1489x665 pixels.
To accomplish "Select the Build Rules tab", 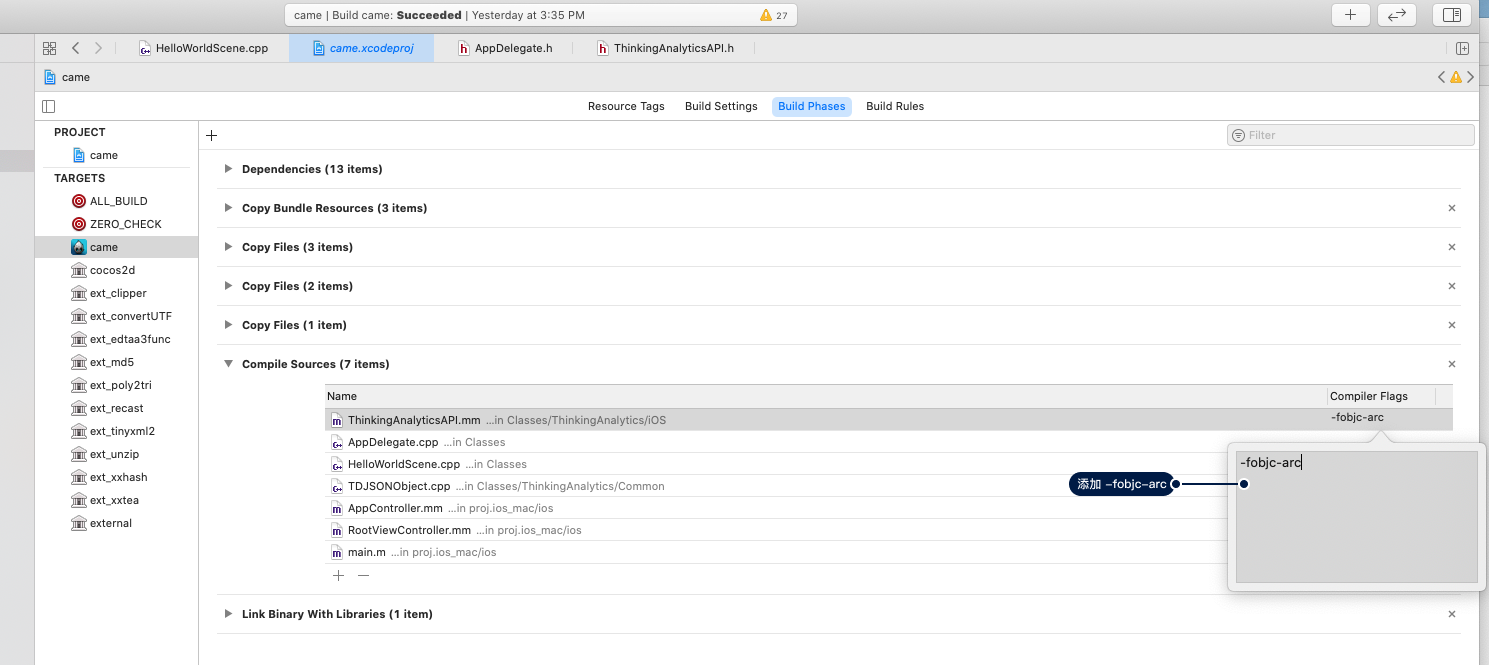I will (x=894, y=106).
